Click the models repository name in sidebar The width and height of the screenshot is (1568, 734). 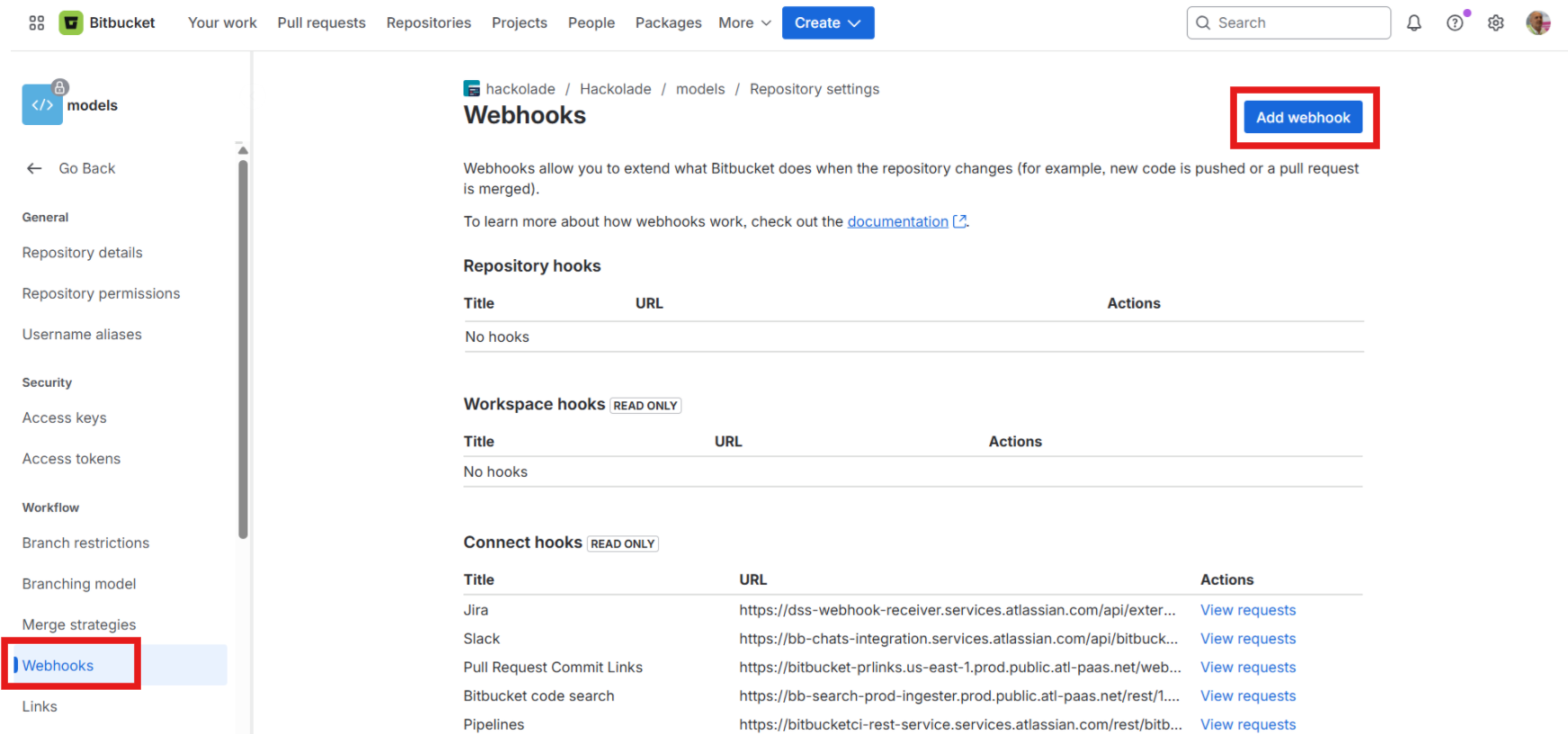[92, 105]
